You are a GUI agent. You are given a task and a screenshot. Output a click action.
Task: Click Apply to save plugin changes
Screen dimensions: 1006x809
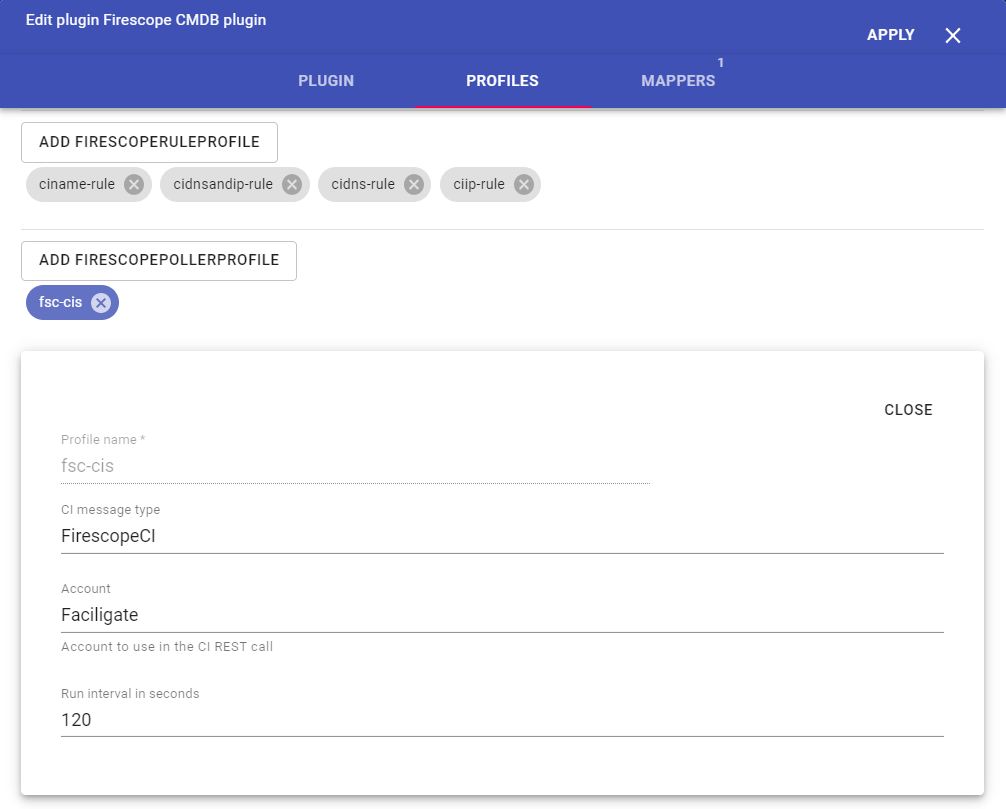890,35
